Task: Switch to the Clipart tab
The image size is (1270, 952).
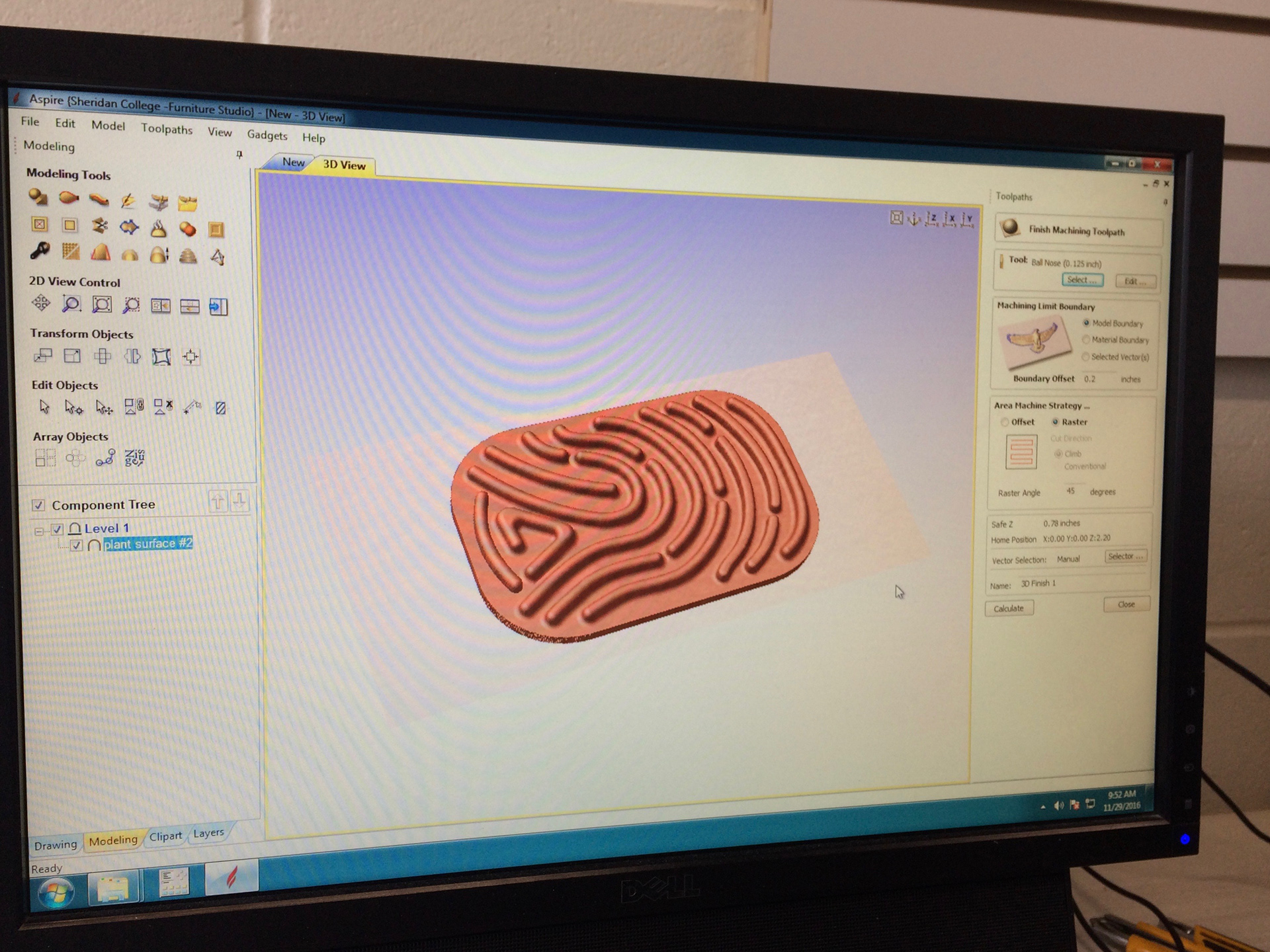Action: point(165,836)
